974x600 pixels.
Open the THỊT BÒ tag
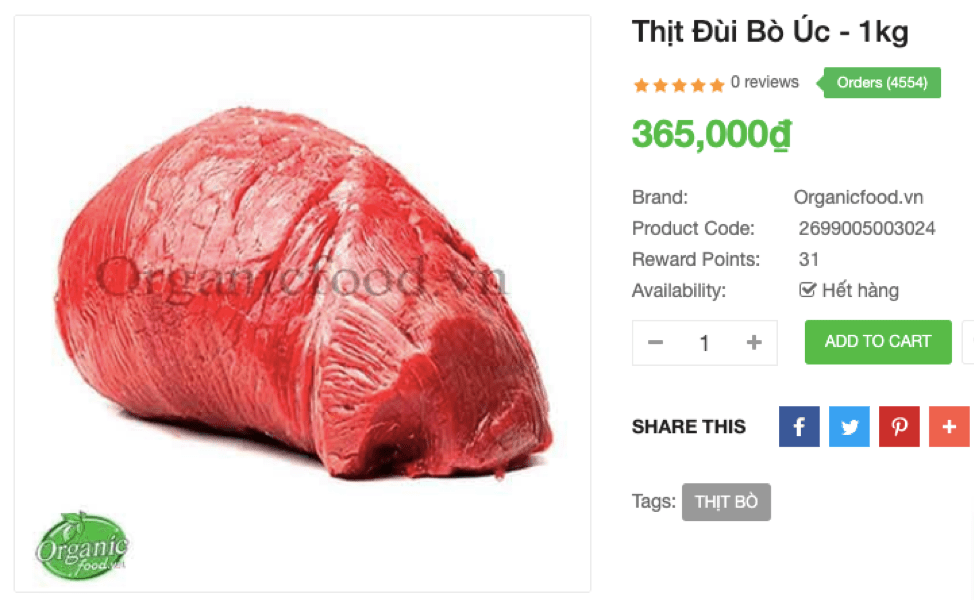[726, 502]
